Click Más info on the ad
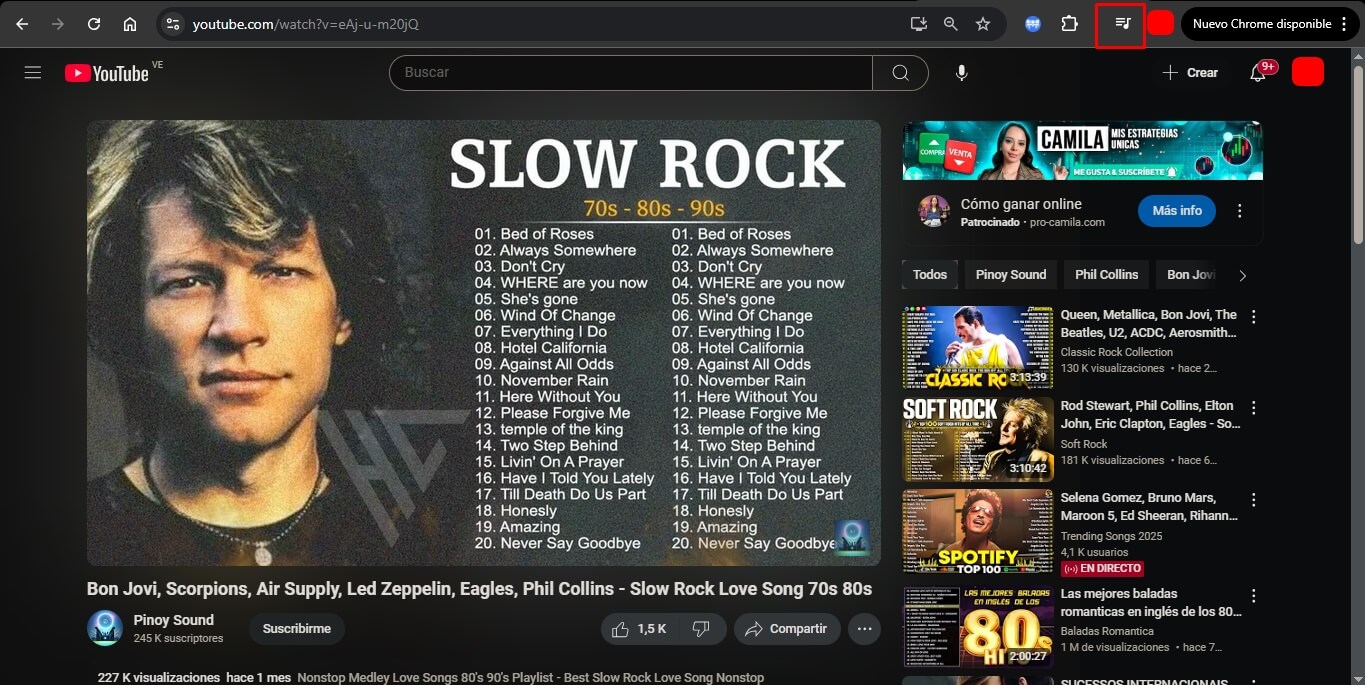Screen dimensions: 1365x685 (x=1177, y=211)
